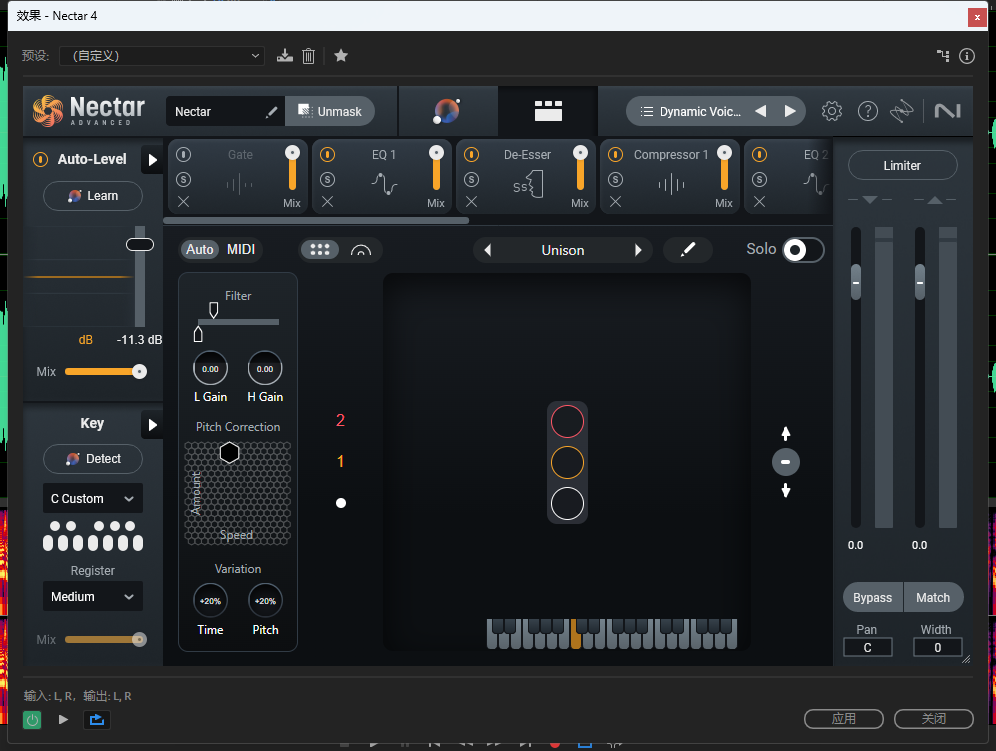Open the channel routing icon in the top right
The width and height of the screenshot is (996, 751).
[943, 56]
